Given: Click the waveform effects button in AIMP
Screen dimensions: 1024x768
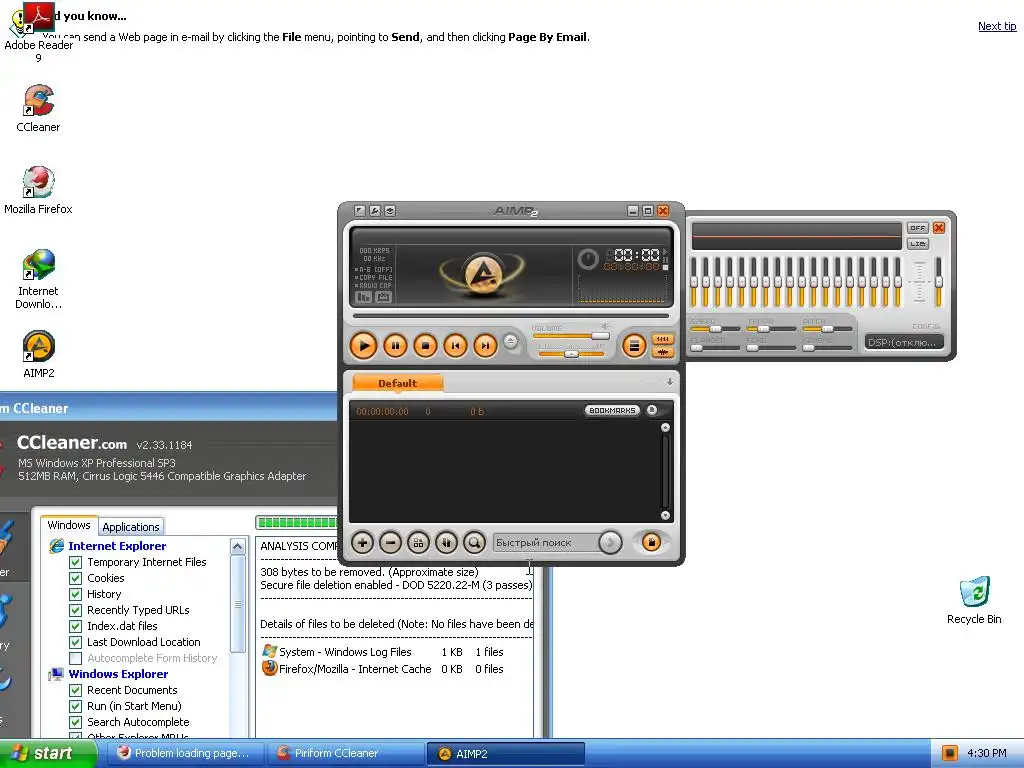Looking at the screenshot, I should (663, 352).
